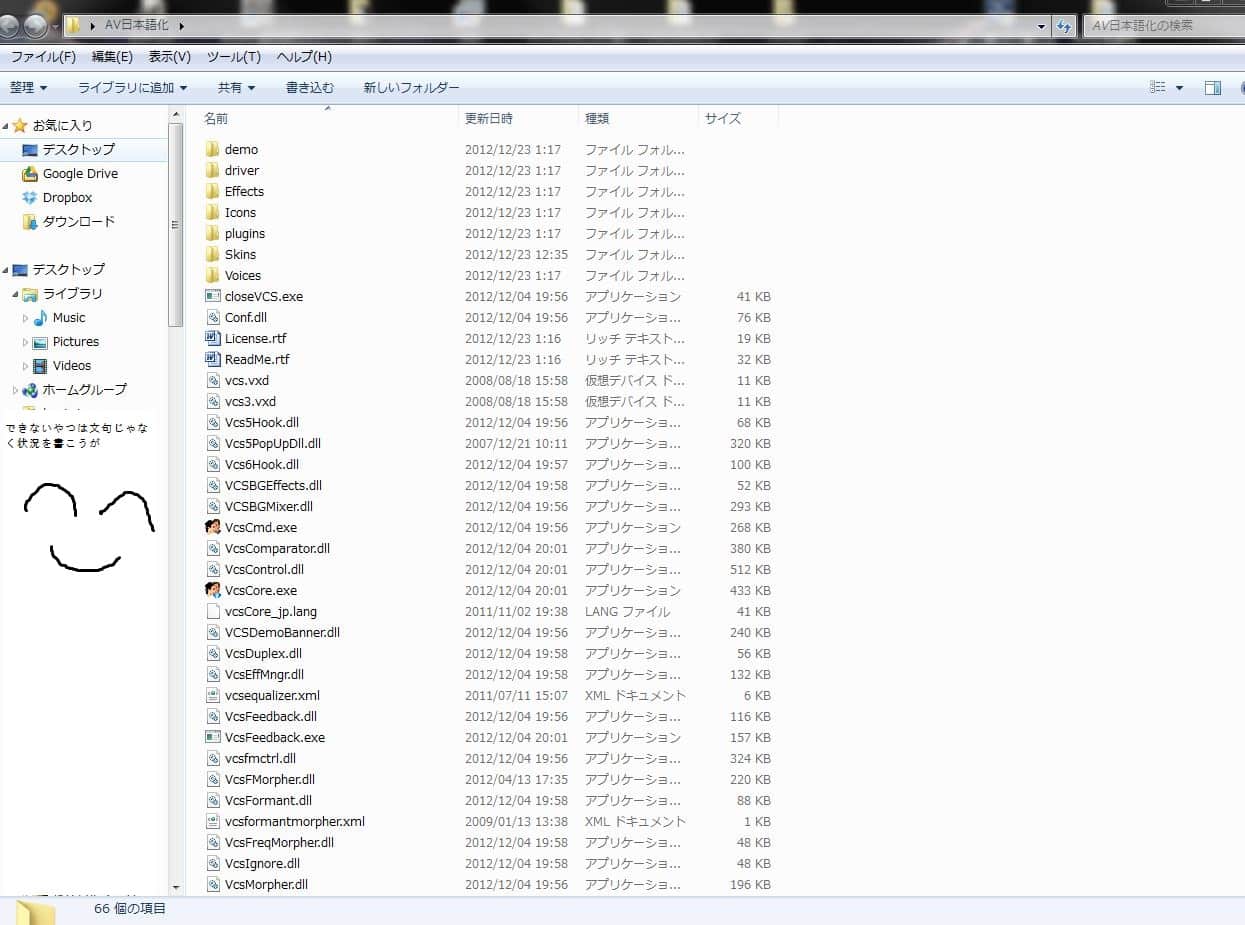Click the AV日本語化 search box
Viewport: 1245px width, 925px height.
pos(1160,25)
